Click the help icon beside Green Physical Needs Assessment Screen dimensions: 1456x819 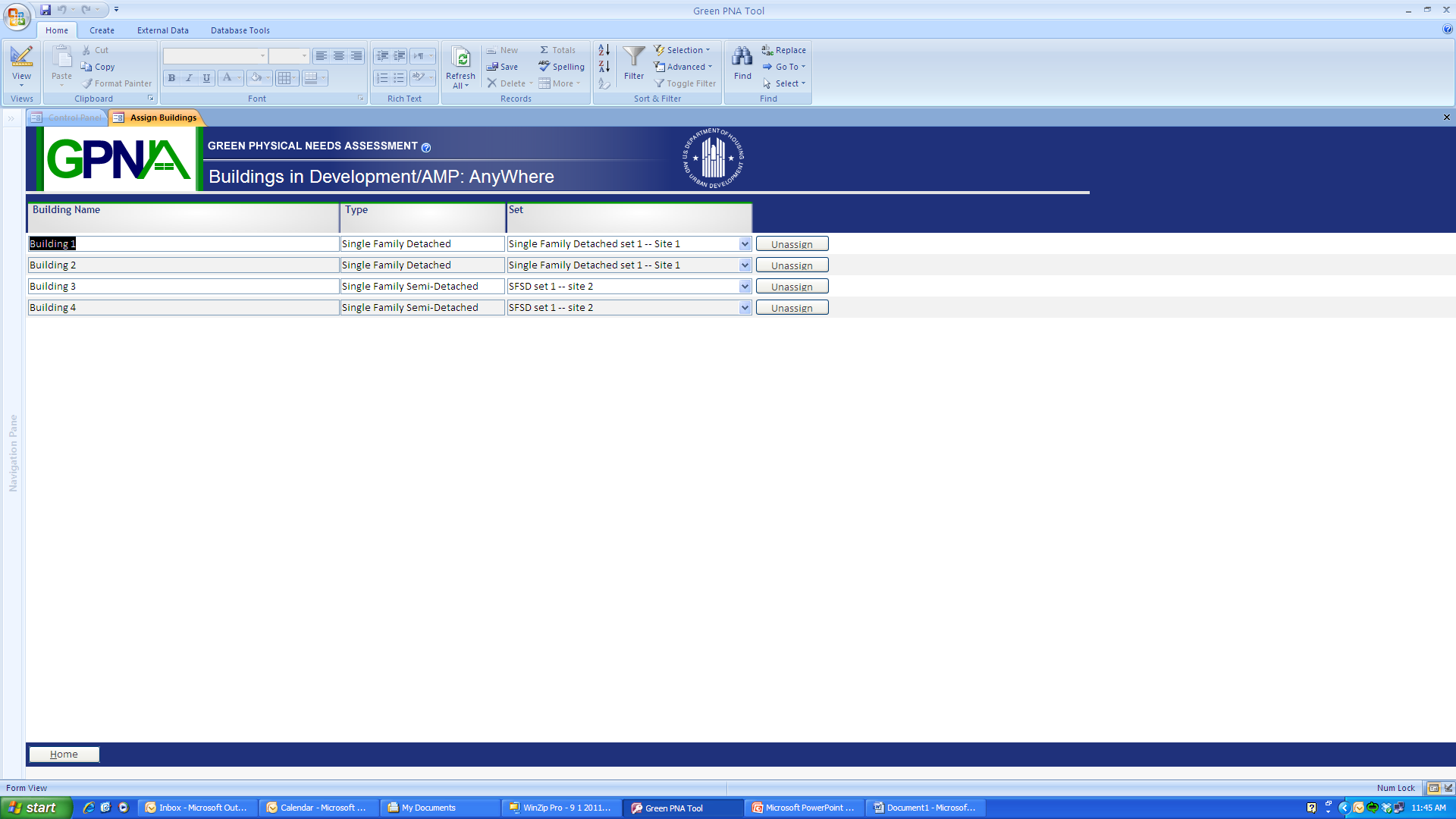[426, 148]
